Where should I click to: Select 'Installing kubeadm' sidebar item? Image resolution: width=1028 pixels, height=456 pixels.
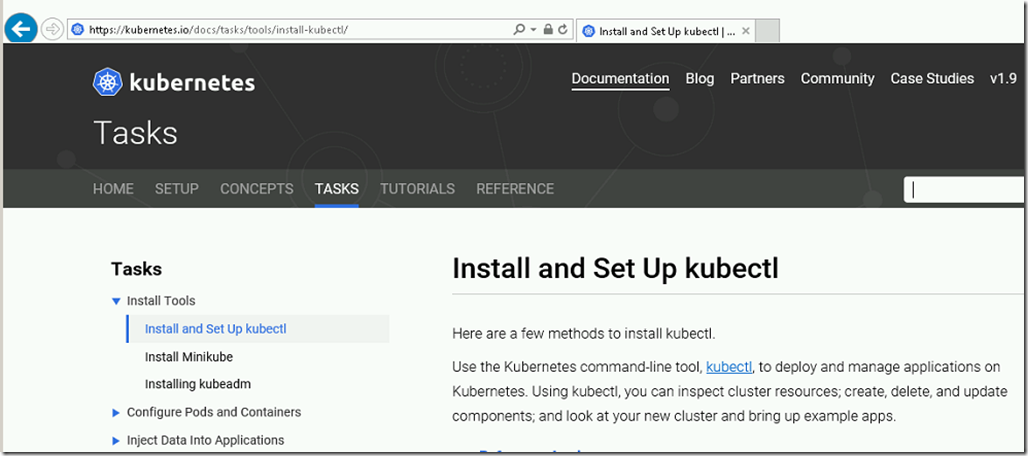197,384
